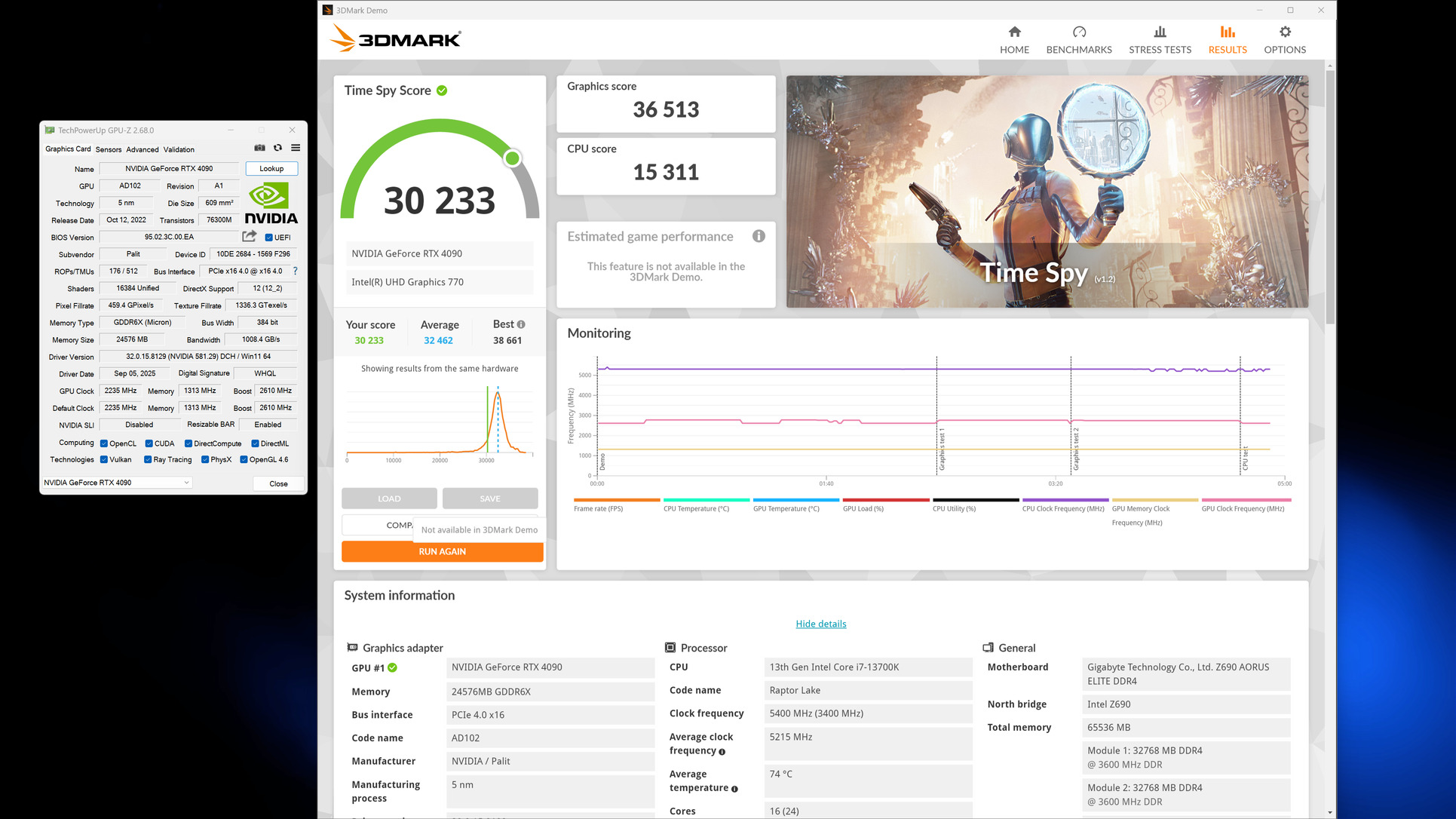The height and width of the screenshot is (819, 1456).
Task: Open the Benchmarks gauge icon
Action: (1078, 32)
